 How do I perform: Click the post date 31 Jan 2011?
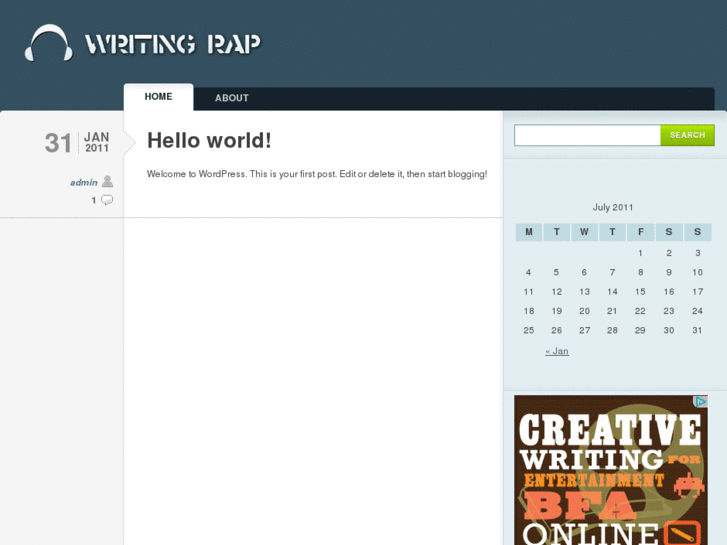click(x=77, y=143)
